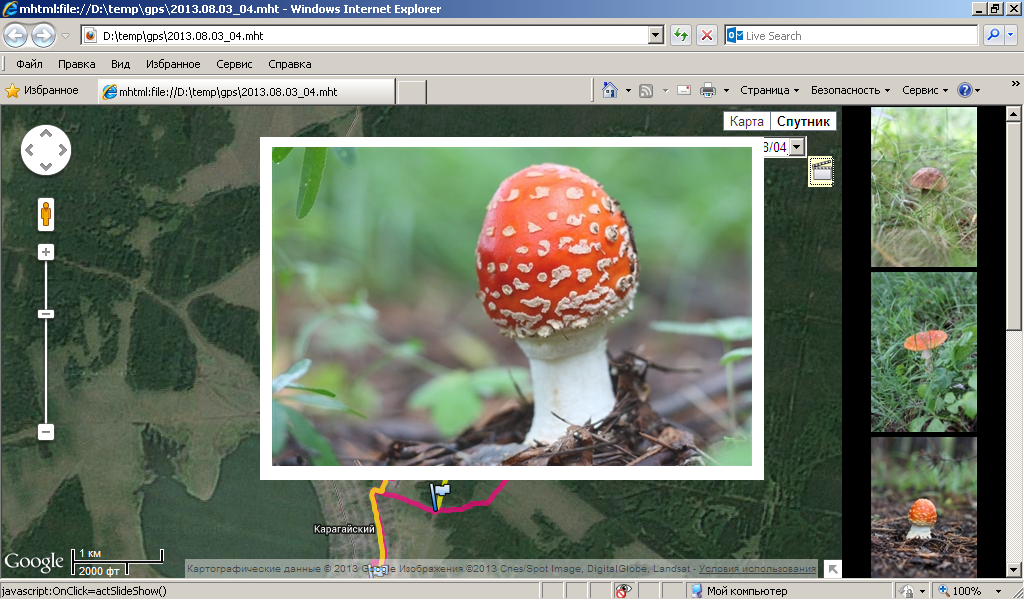Select the mhtml:file 2013.08.03_04.mht tab
Screen dimensions: 1024x600
[247, 91]
